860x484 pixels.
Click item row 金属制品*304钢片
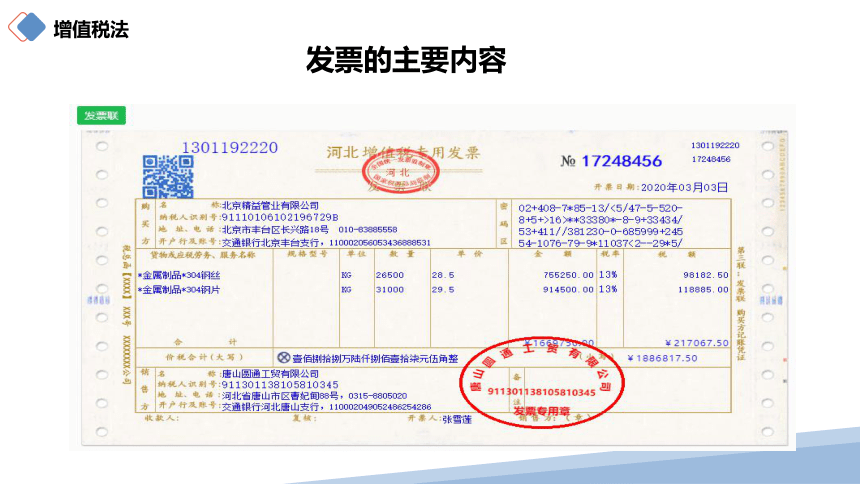coord(179,290)
